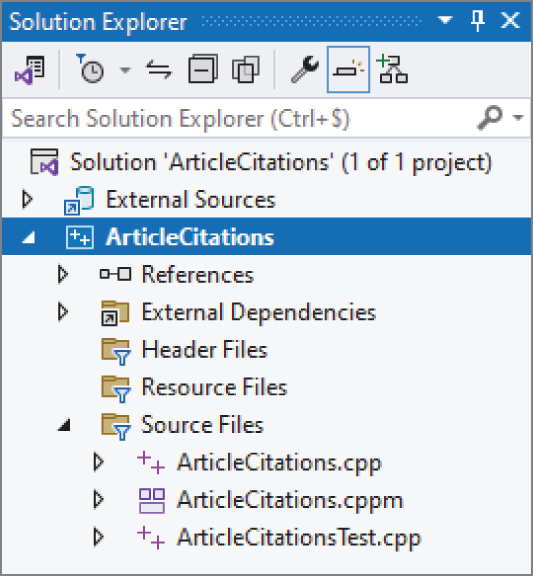Click the Solution Explorer title bar
This screenshot has width=533, height=576.
pyautogui.click(x=267, y=21)
